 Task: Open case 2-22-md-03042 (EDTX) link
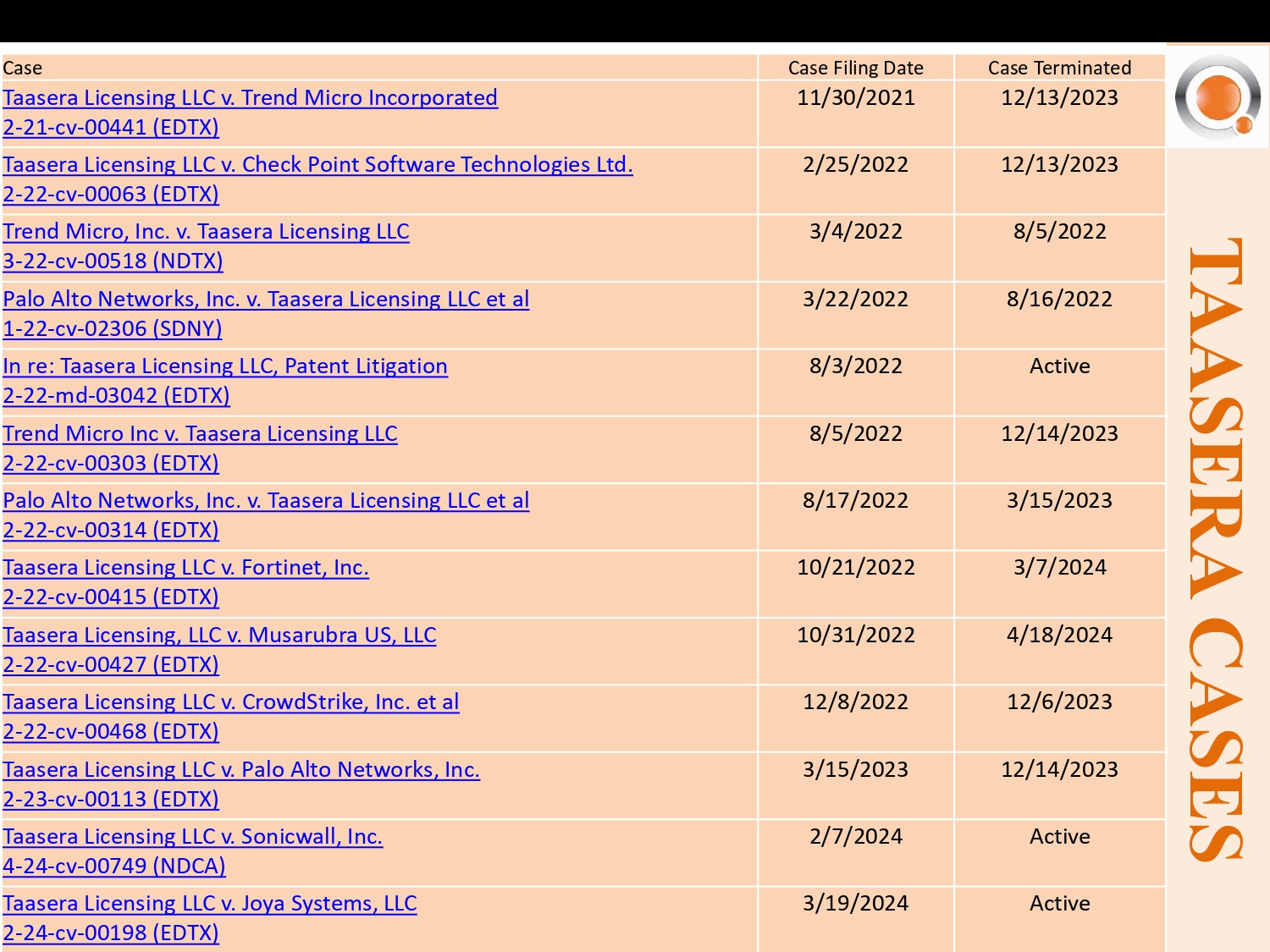pyautogui.click(x=116, y=396)
